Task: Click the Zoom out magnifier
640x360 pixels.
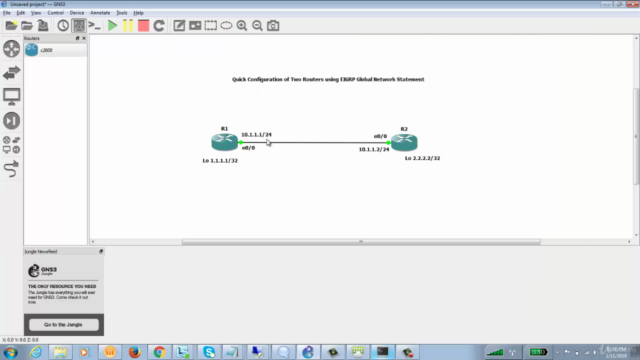Action: [x=257, y=26]
